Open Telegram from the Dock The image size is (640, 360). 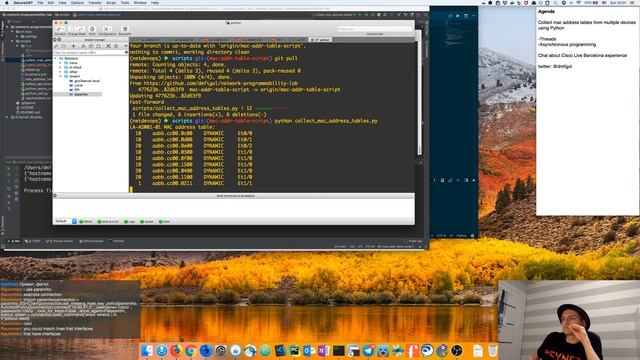click(x=369, y=351)
